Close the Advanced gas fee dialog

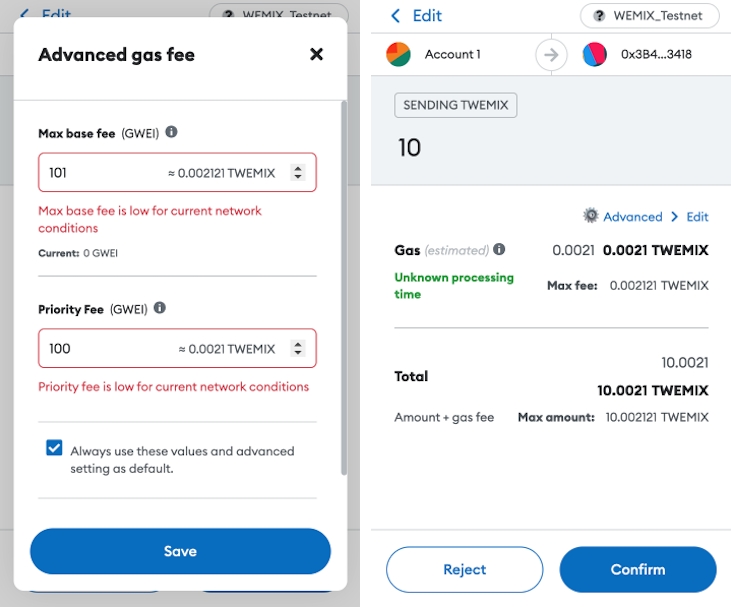coord(316,54)
